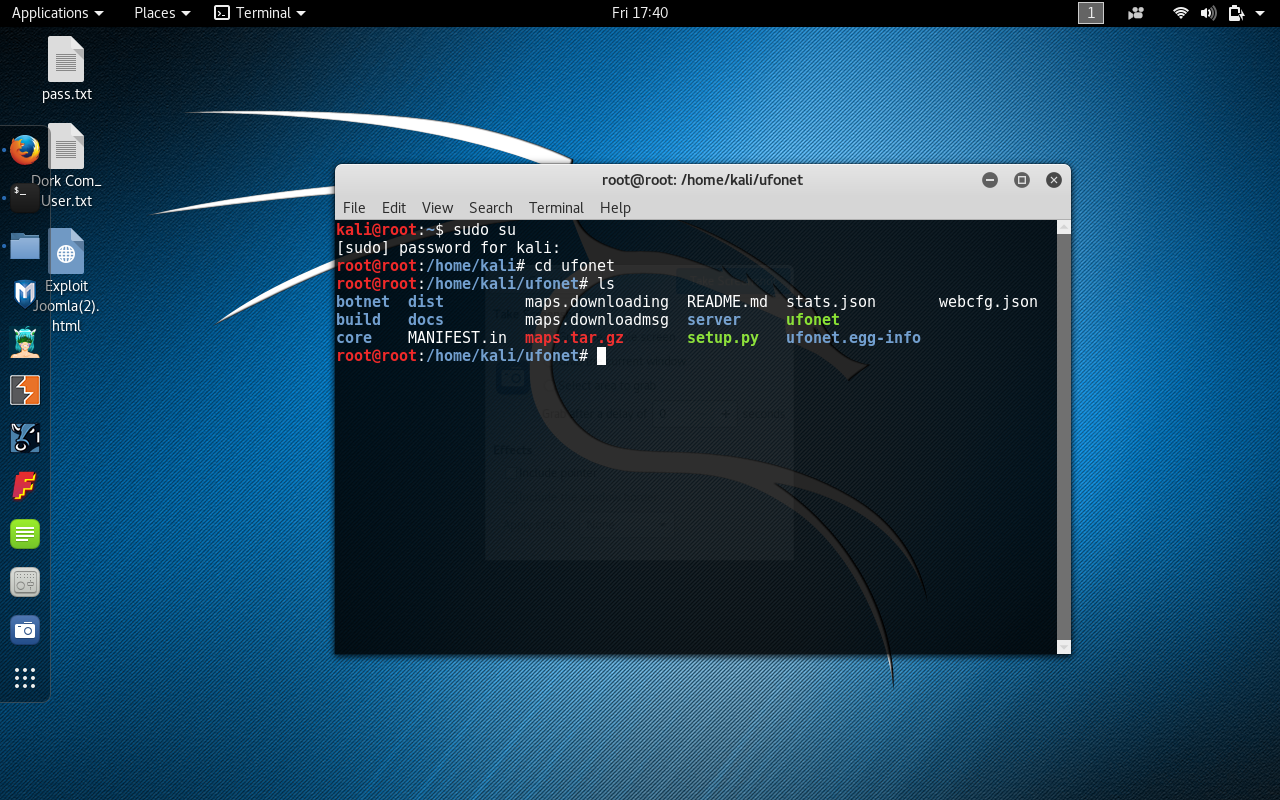1280x800 pixels.
Task: Click the webcfg.json file name
Action: pyautogui.click(x=988, y=302)
